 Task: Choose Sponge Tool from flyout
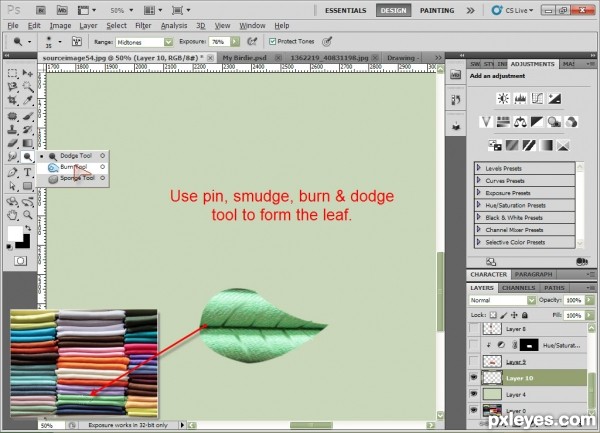[73, 178]
